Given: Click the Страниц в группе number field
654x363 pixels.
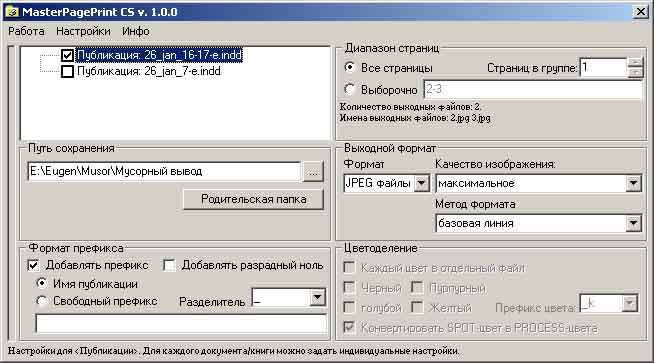Looking at the screenshot, I should pos(603,68).
